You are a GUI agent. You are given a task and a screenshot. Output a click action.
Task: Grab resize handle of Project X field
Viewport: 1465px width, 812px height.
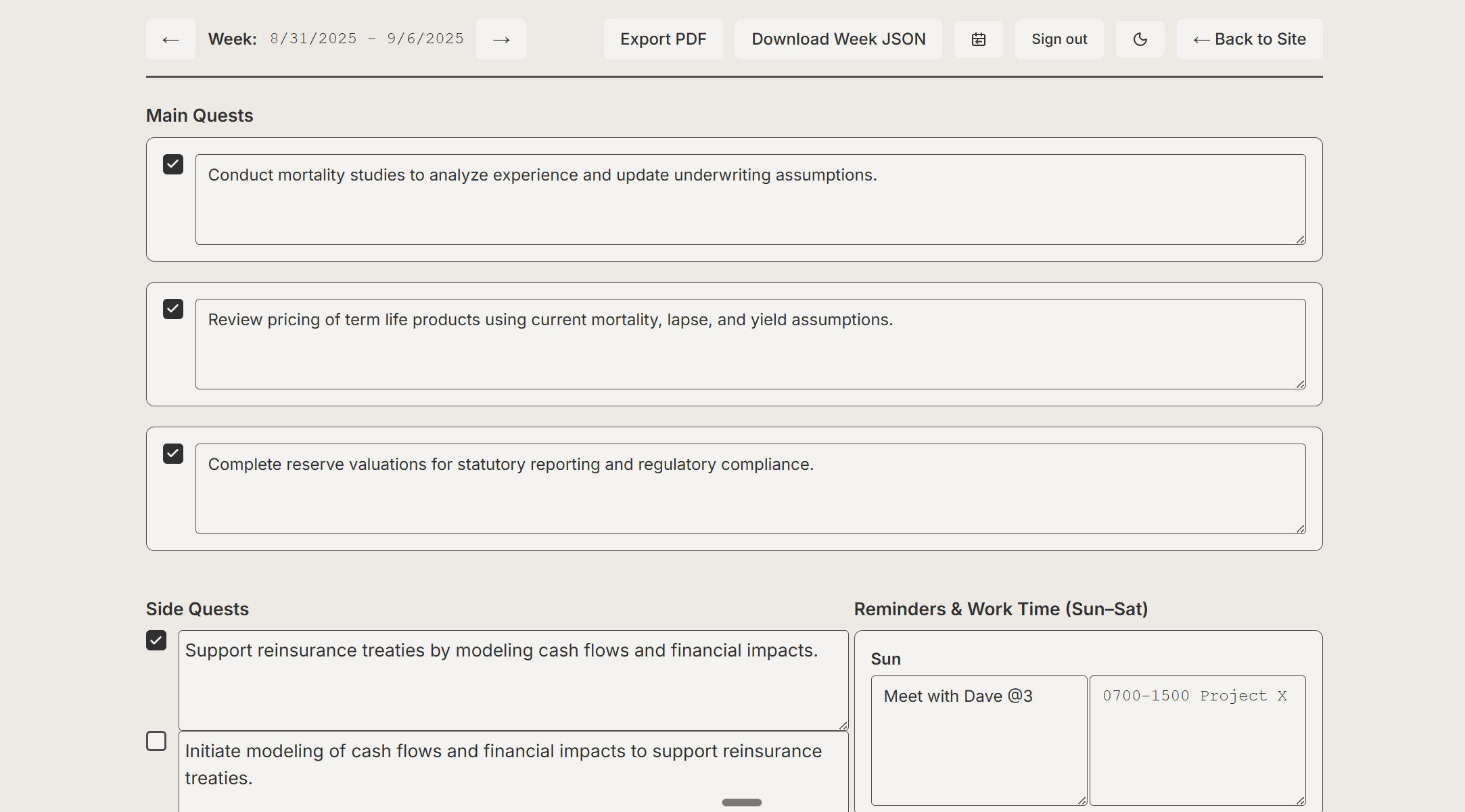1301,801
